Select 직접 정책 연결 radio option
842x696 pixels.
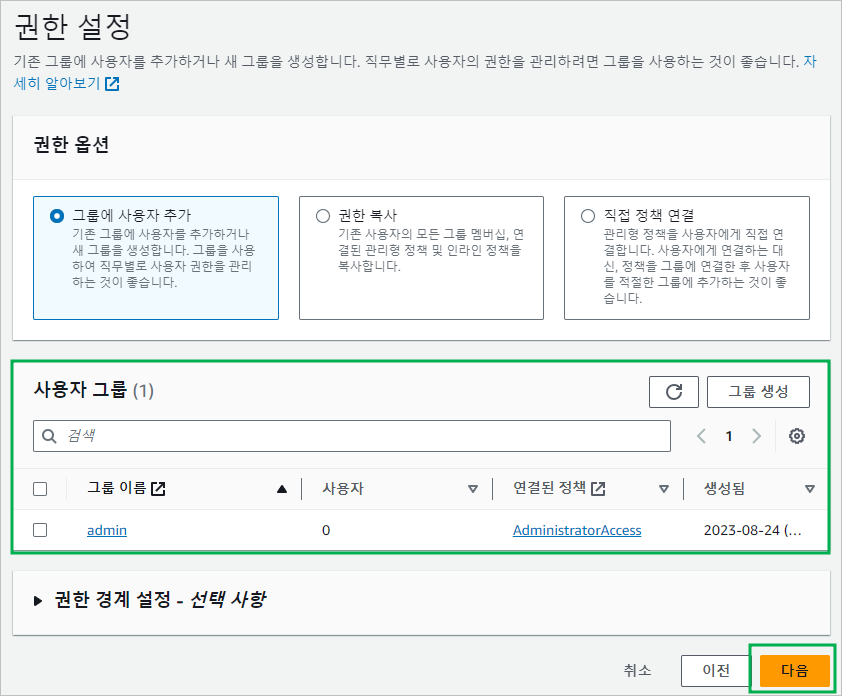[588, 216]
